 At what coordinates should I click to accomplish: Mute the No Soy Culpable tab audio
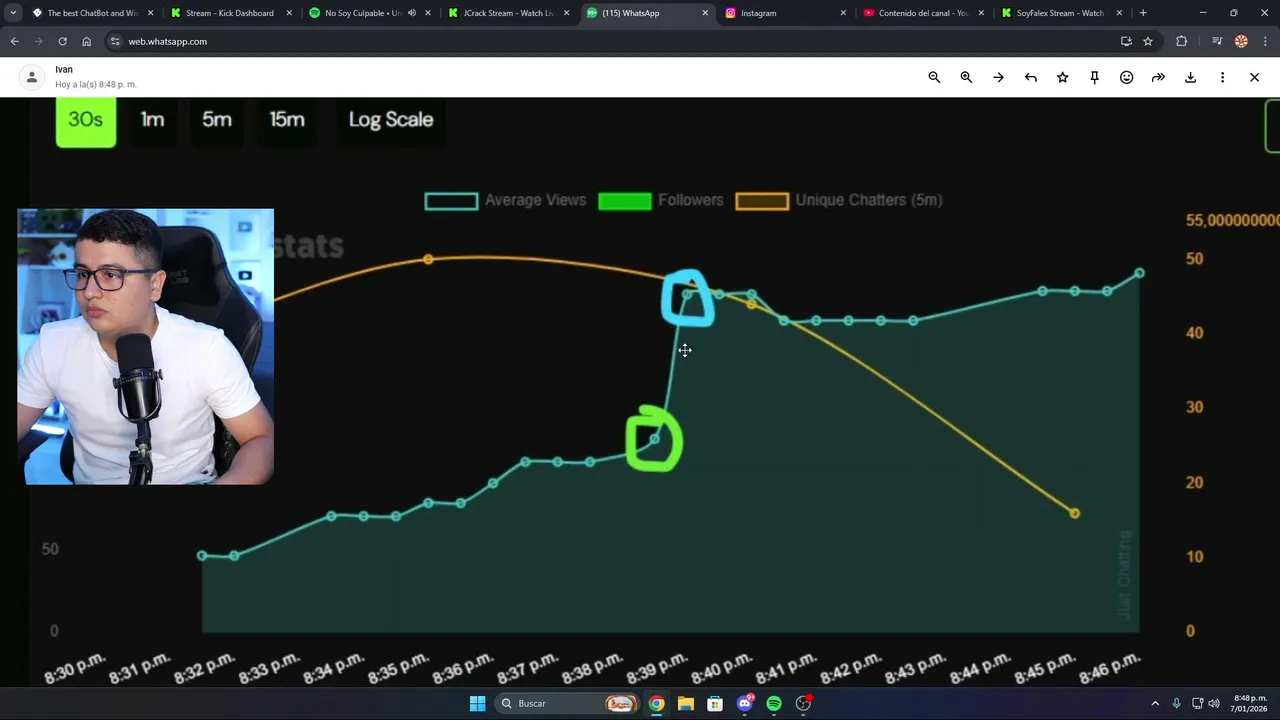tap(412, 13)
